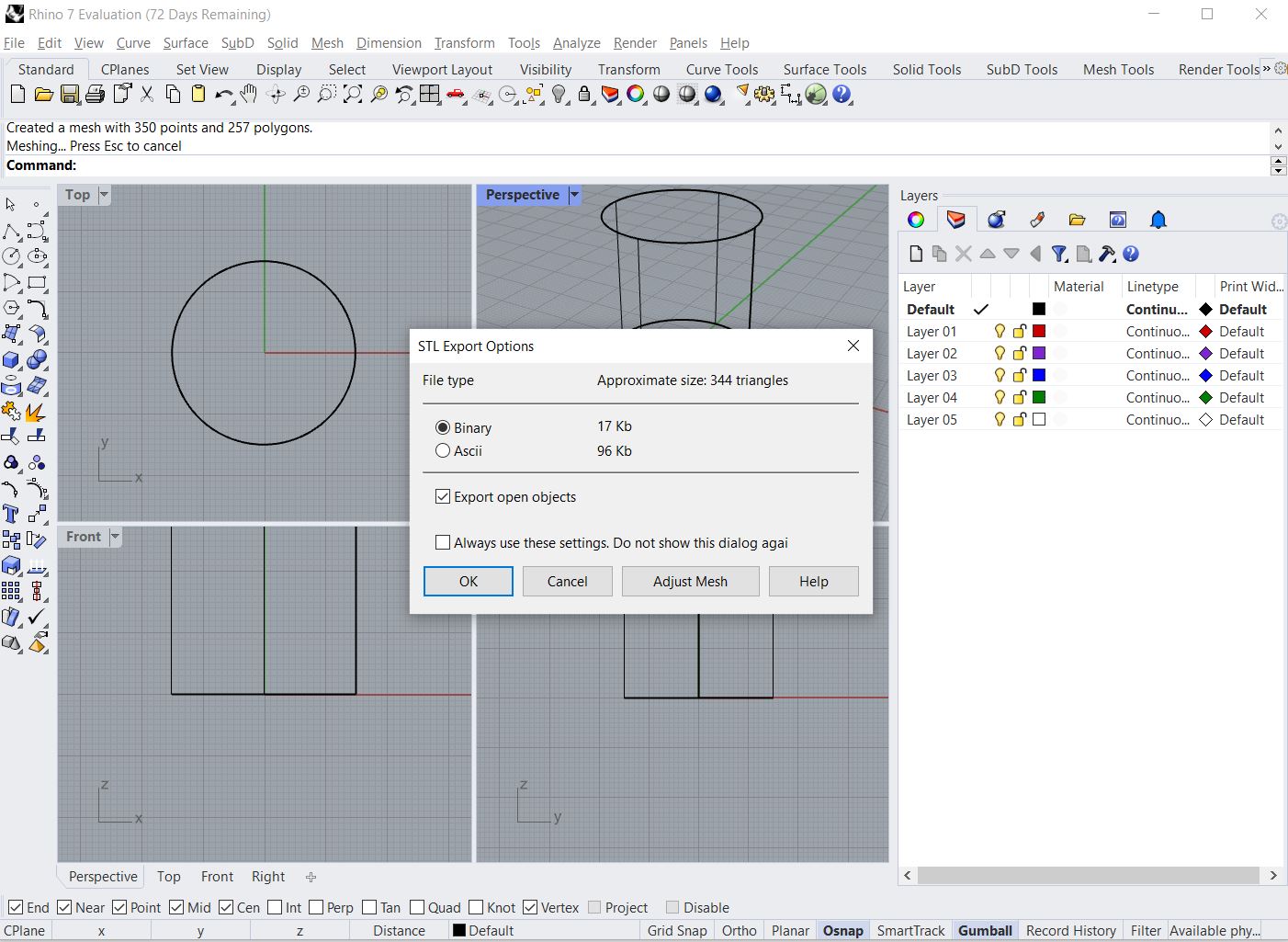Click OK in STL Export Options
1288x942 pixels.
[468, 582]
